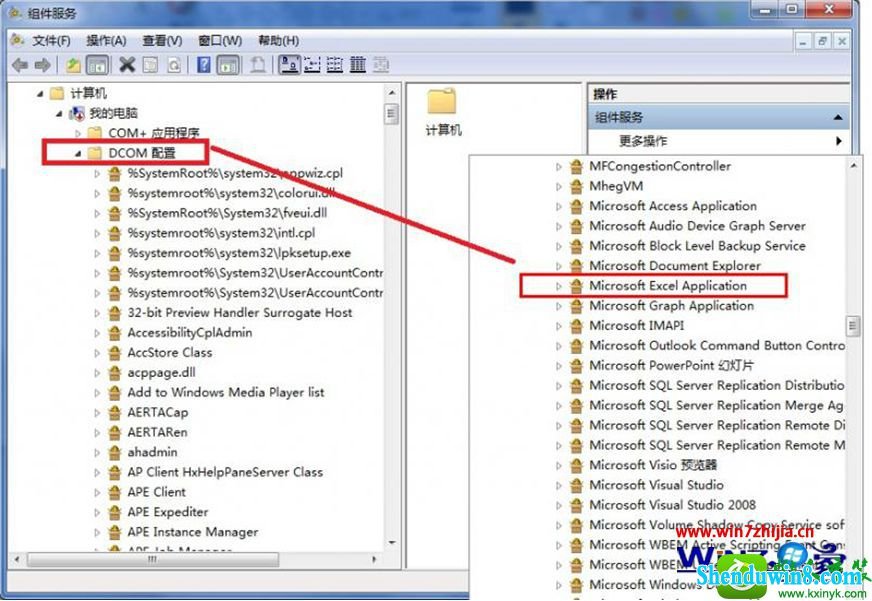Select Microsoft Document Explorer entry

coord(675,266)
